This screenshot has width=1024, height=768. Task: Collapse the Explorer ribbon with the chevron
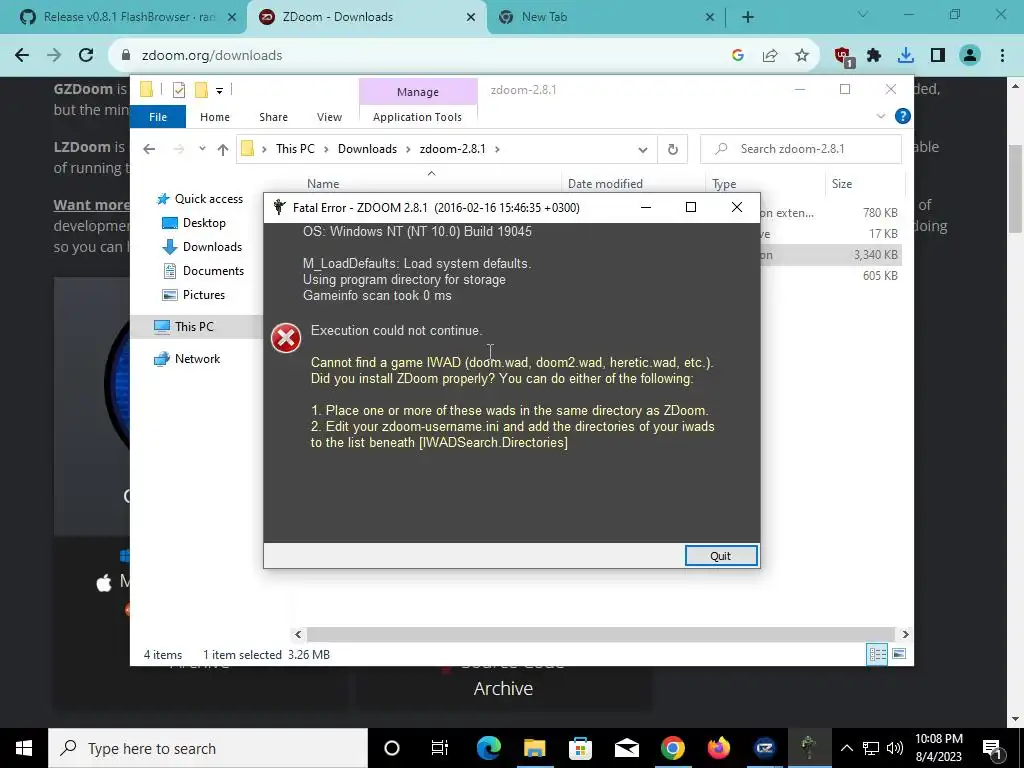click(x=880, y=116)
